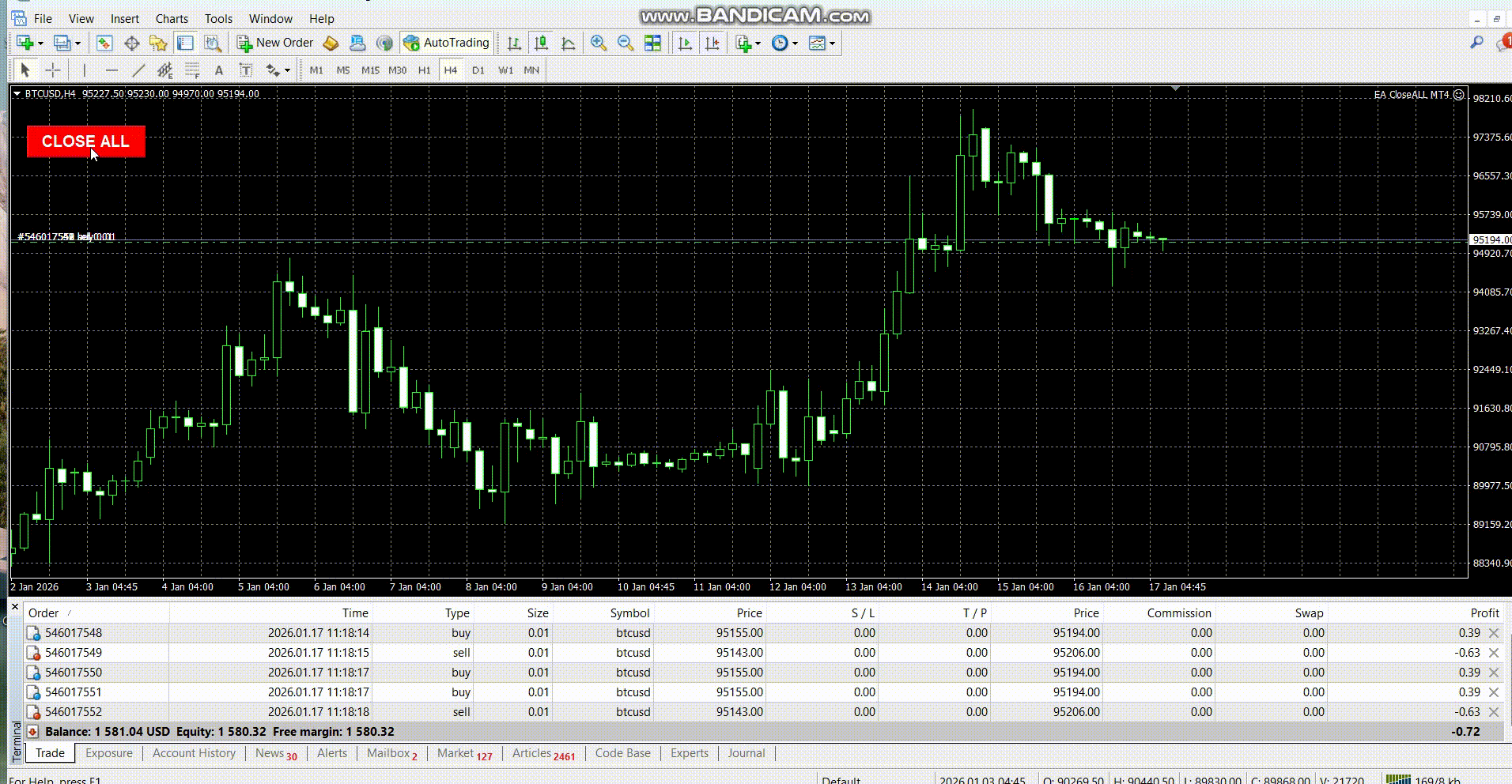Image resolution: width=1512 pixels, height=784 pixels.
Task: Create a new chart via toolbar icon
Action: coord(25,43)
